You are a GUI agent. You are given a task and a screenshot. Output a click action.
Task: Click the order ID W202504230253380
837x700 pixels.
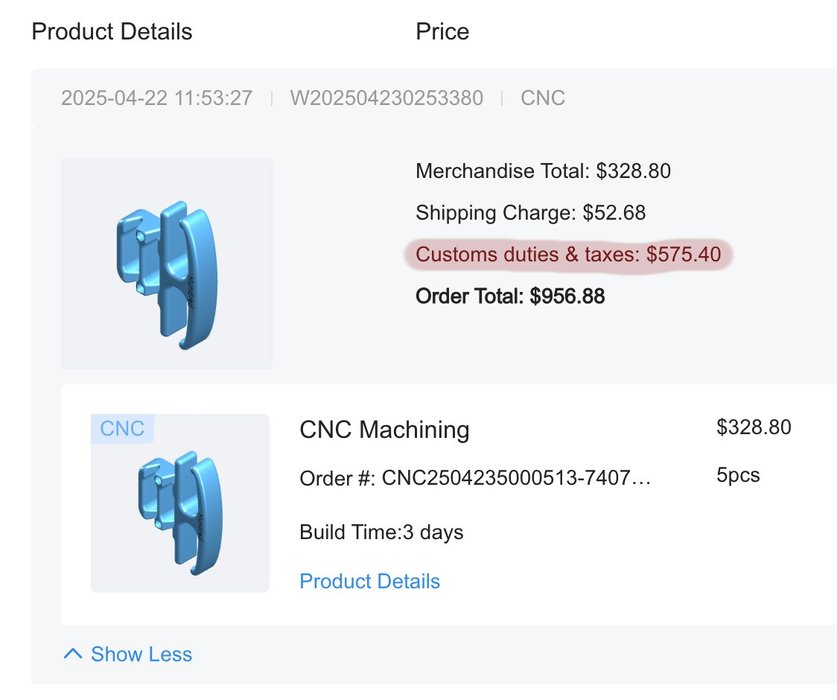tap(386, 98)
